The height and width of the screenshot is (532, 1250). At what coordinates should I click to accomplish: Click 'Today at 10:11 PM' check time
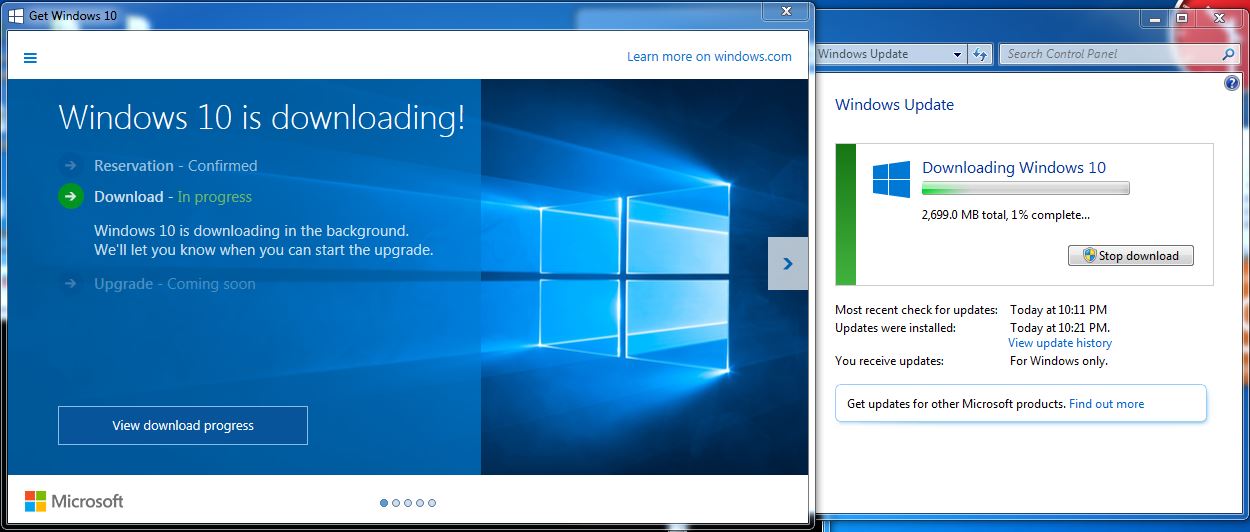(1058, 310)
